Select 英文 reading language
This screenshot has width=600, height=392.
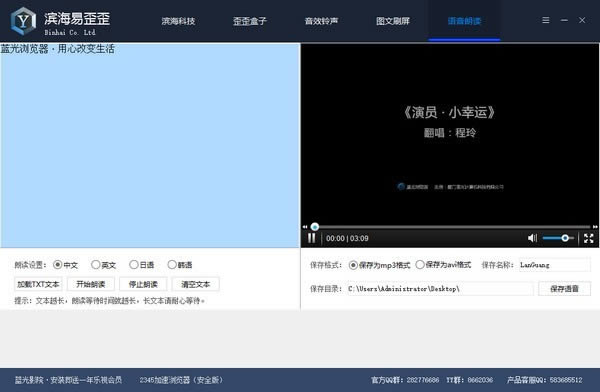coord(103,265)
